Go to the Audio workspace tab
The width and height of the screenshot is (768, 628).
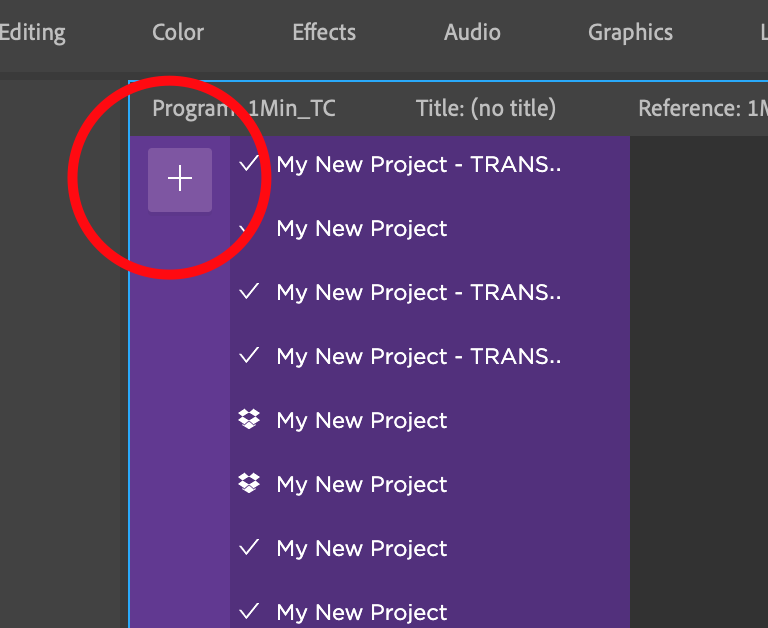472,33
